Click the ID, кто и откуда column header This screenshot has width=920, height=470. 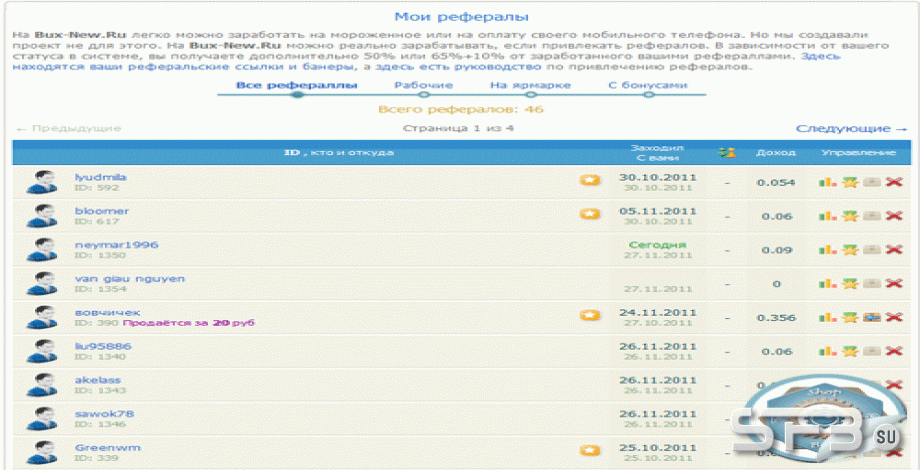point(339,153)
